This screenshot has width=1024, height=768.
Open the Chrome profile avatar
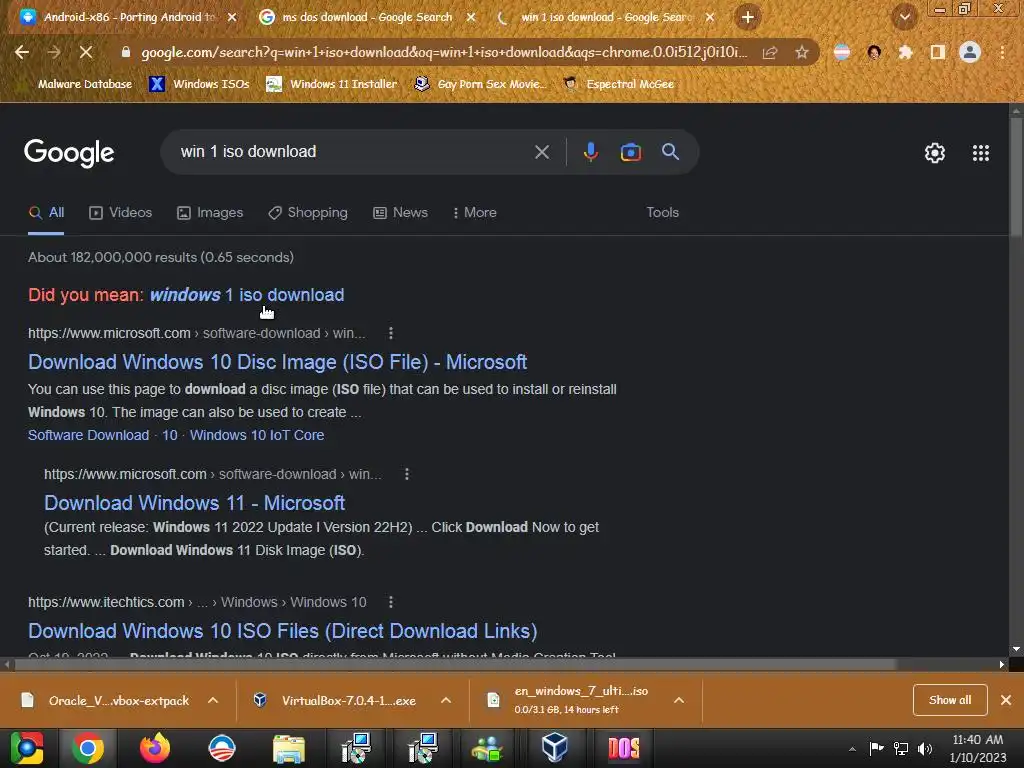point(970,52)
